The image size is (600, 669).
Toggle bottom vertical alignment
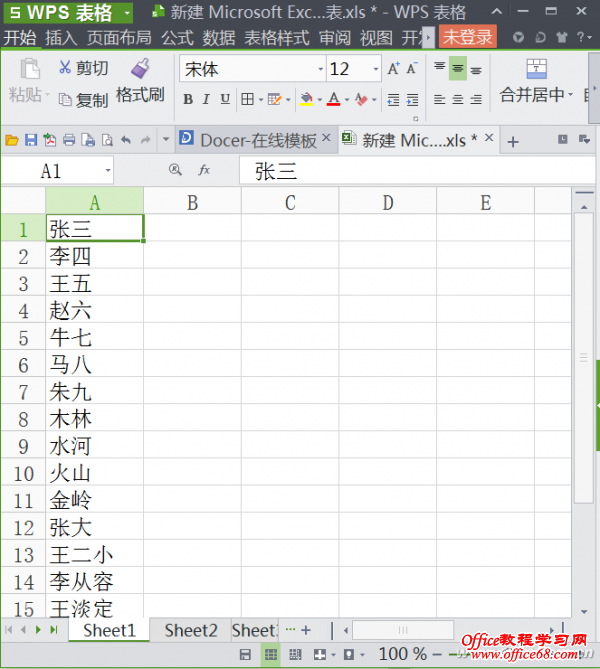(476, 70)
